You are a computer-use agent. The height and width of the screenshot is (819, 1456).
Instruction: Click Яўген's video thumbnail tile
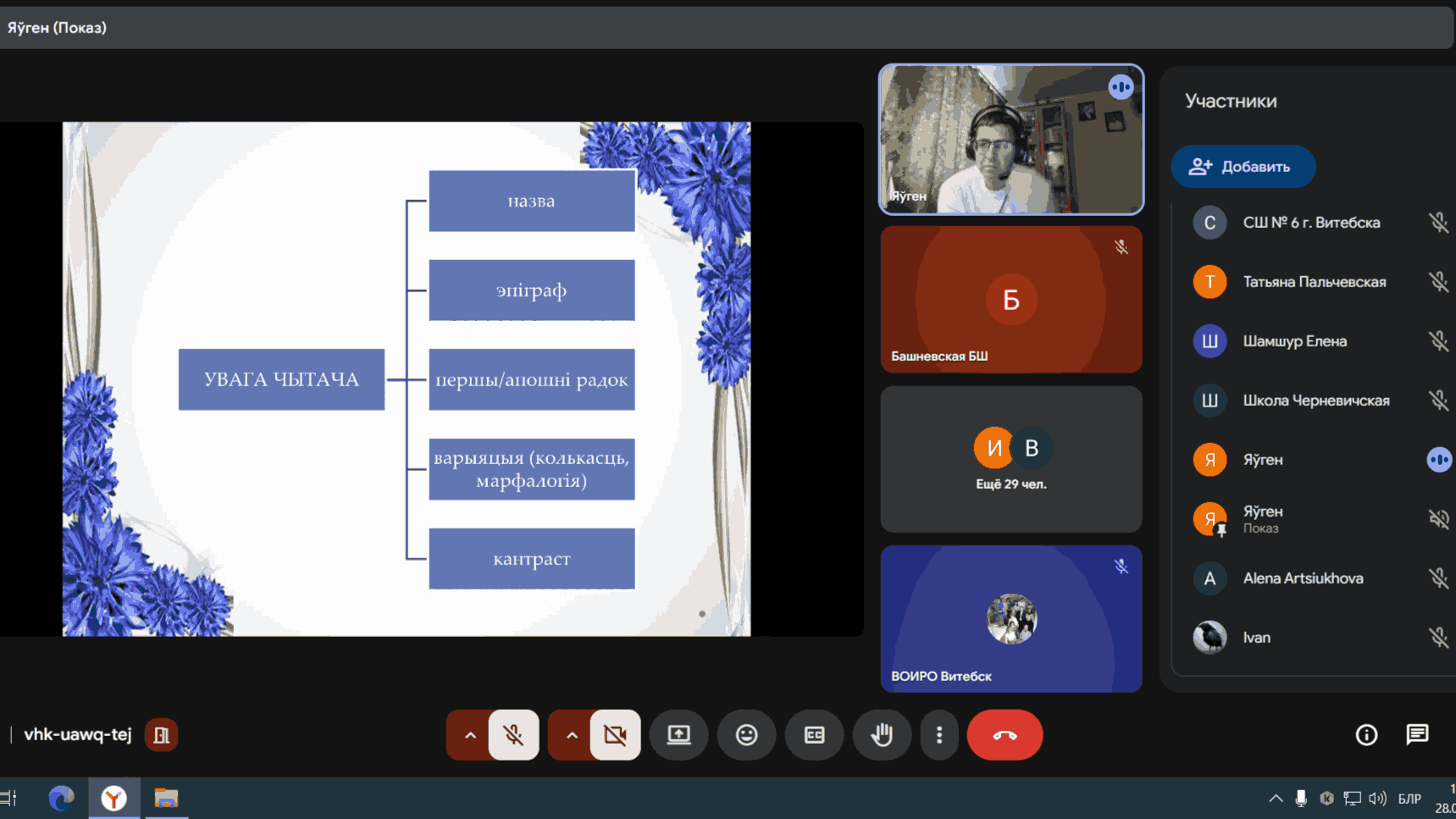tap(1010, 140)
